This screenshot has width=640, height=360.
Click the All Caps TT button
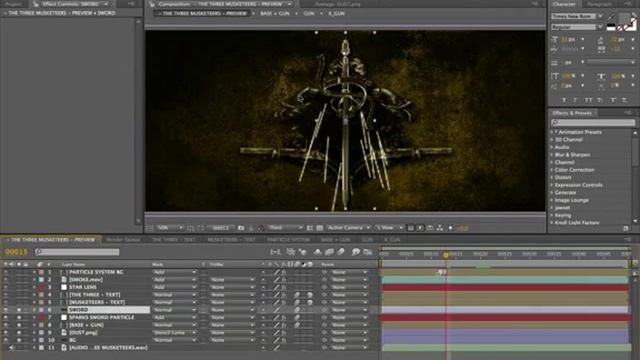588,100
